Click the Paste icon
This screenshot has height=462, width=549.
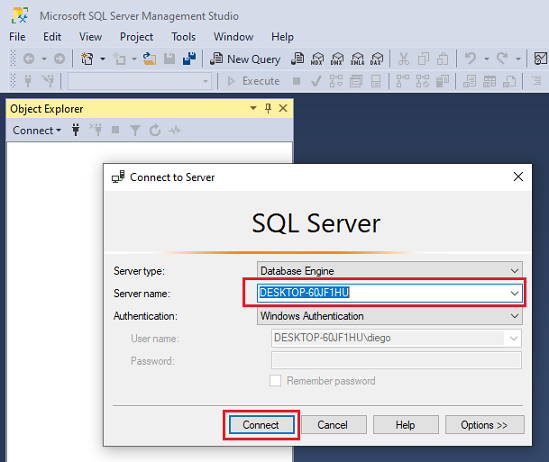click(443, 59)
